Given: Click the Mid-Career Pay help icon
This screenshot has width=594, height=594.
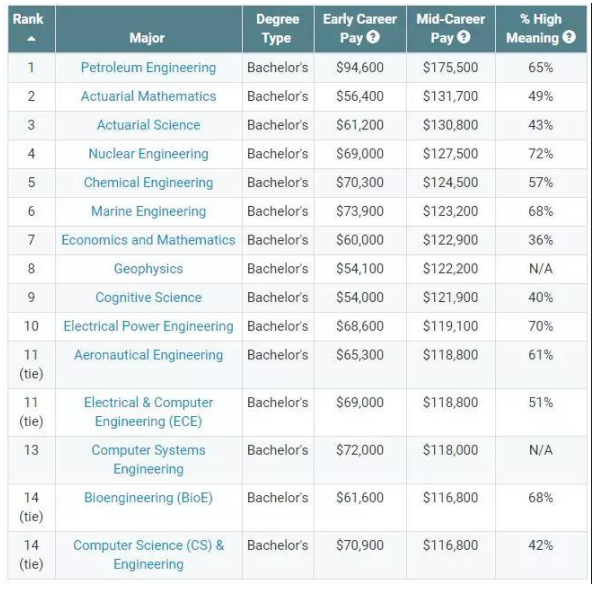Looking at the screenshot, I should (464, 37).
